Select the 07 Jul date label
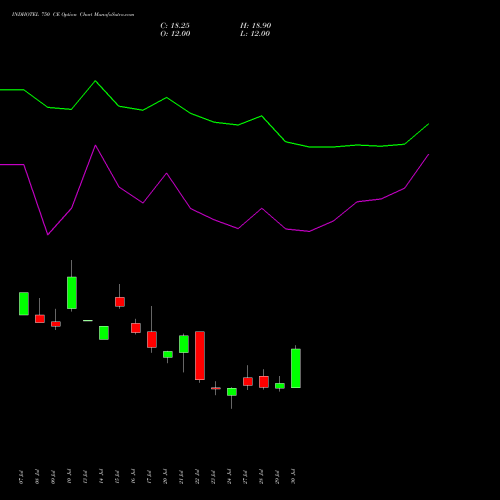The height and width of the screenshot is (500, 500). click(x=22, y=477)
